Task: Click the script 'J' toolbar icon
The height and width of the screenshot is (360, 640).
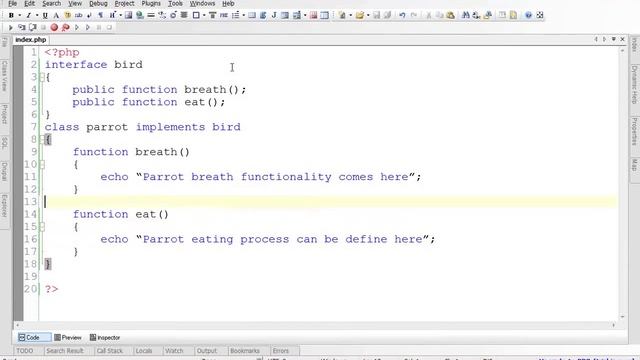Action: click(274, 16)
